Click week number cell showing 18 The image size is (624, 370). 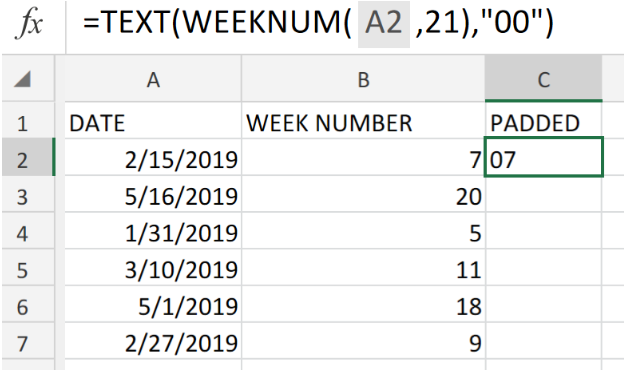pos(363,304)
